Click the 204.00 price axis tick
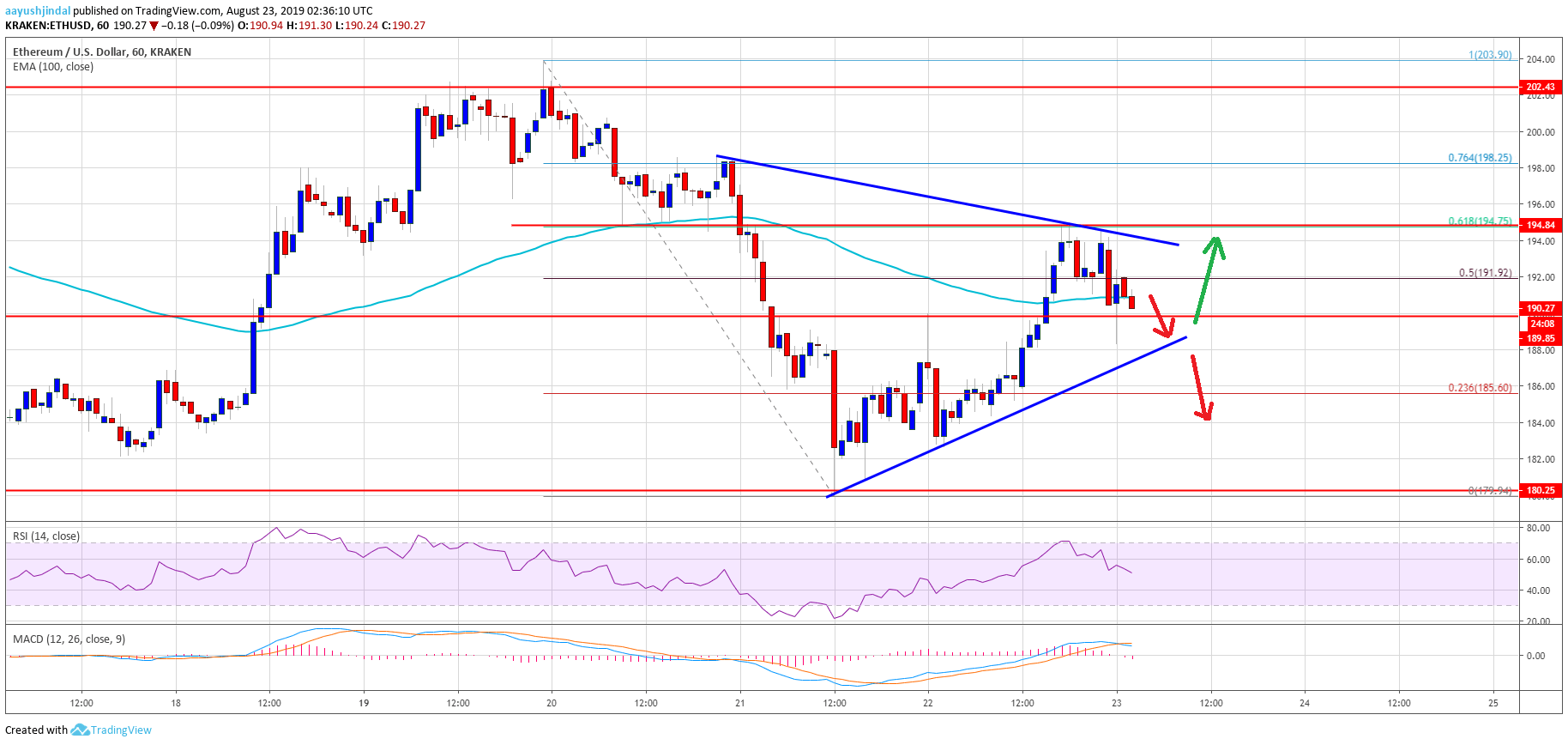Image resolution: width=1568 pixels, height=745 pixels. [x=1541, y=59]
